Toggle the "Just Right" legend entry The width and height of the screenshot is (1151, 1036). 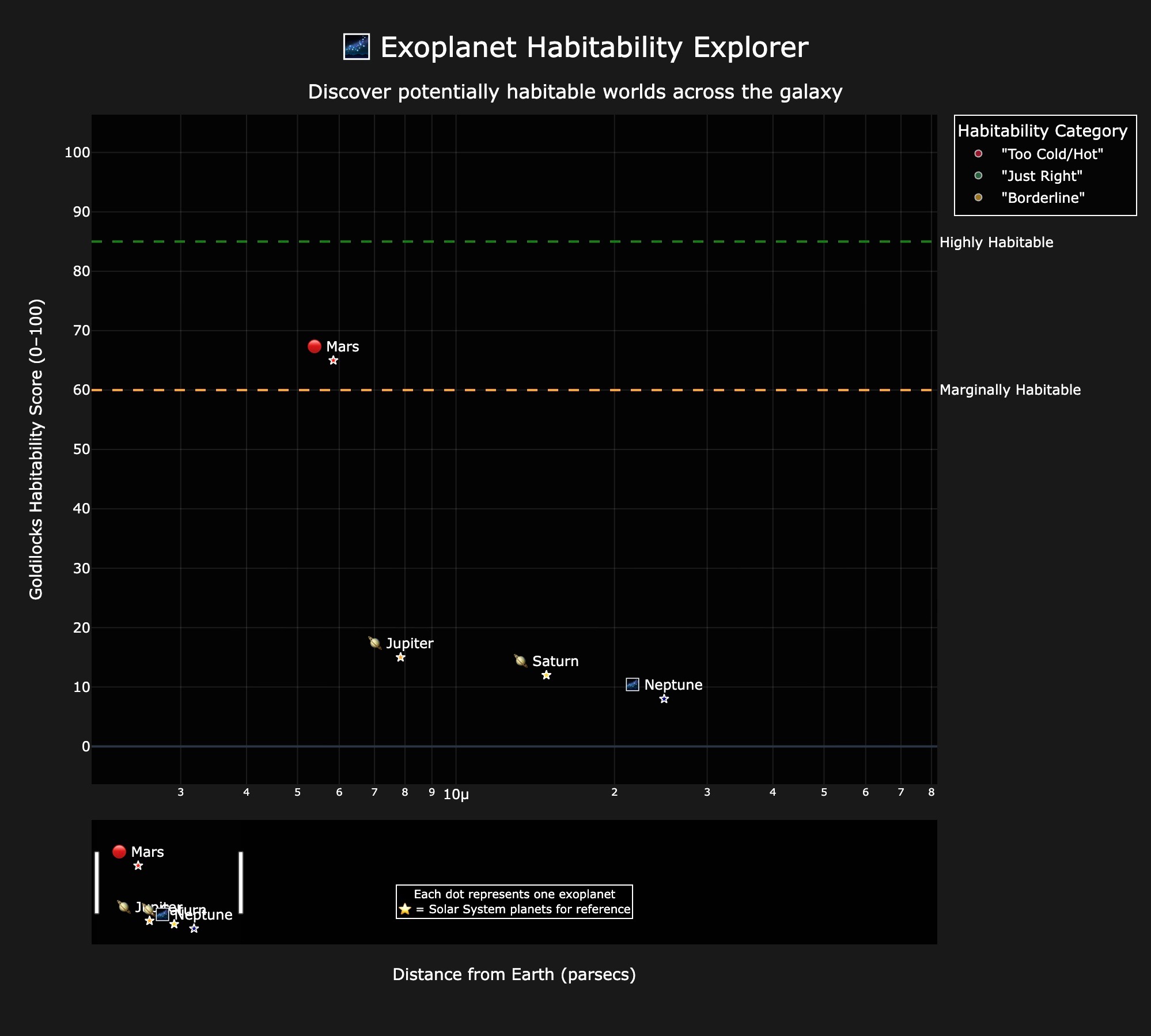click(x=1042, y=176)
